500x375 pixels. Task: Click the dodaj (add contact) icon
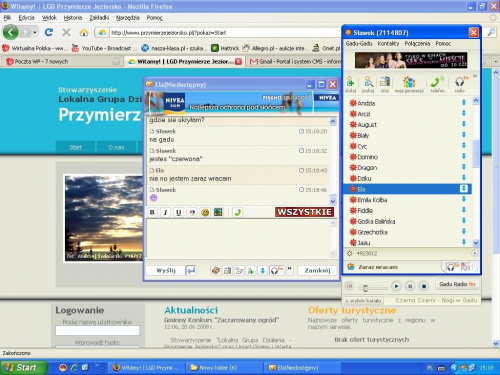(350, 84)
